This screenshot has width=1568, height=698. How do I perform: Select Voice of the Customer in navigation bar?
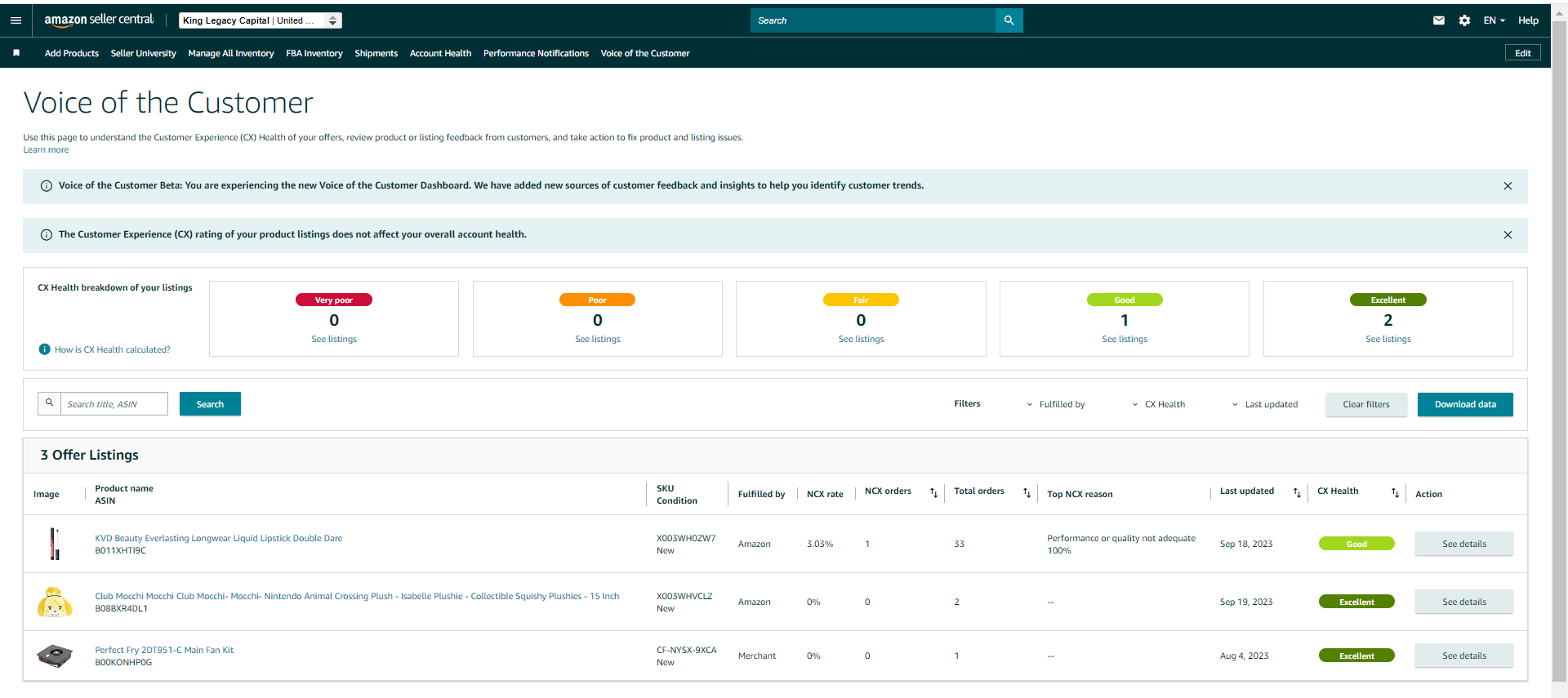click(x=645, y=53)
